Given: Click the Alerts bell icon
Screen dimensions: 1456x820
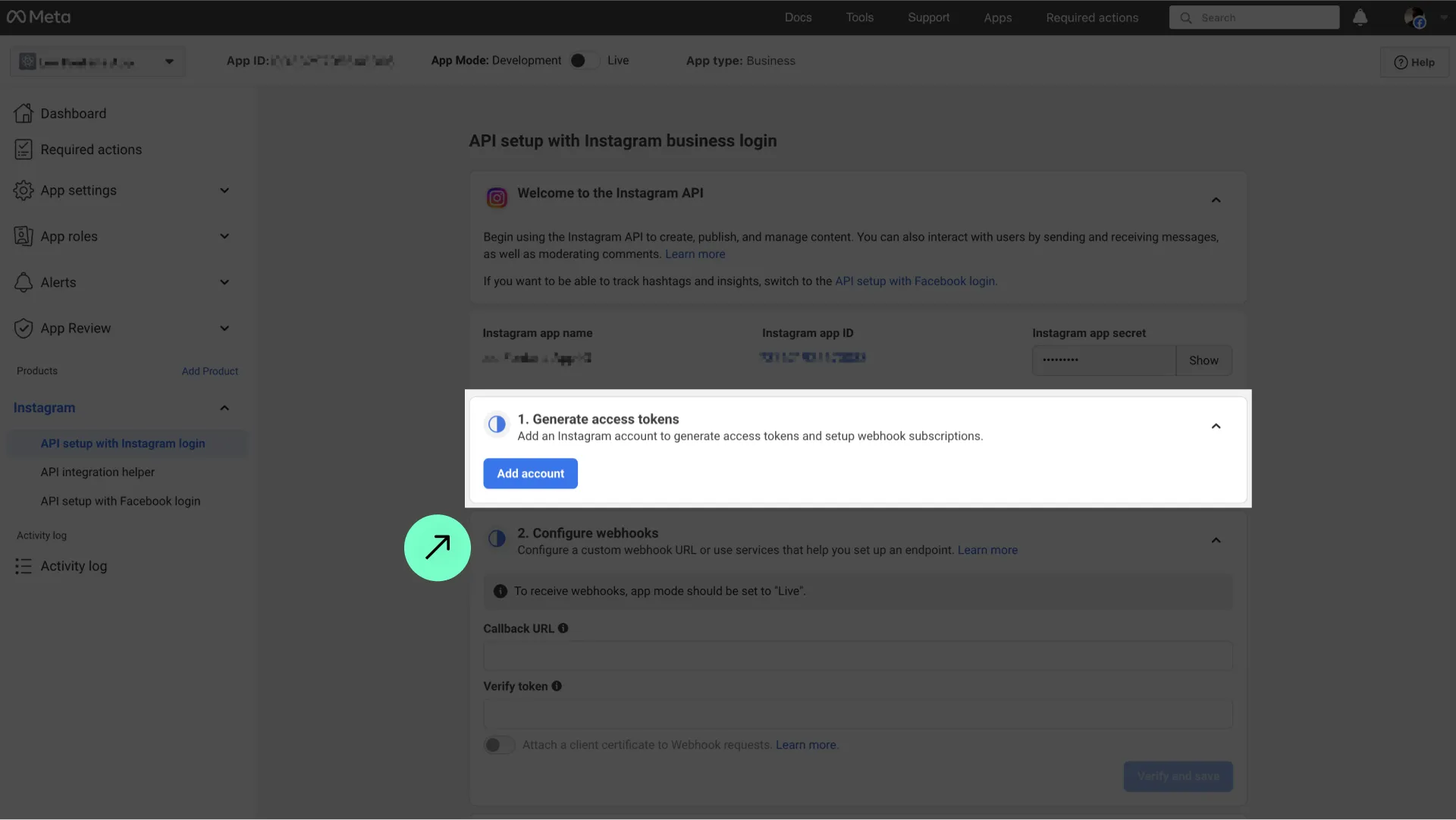Looking at the screenshot, I should coord(24,282).
